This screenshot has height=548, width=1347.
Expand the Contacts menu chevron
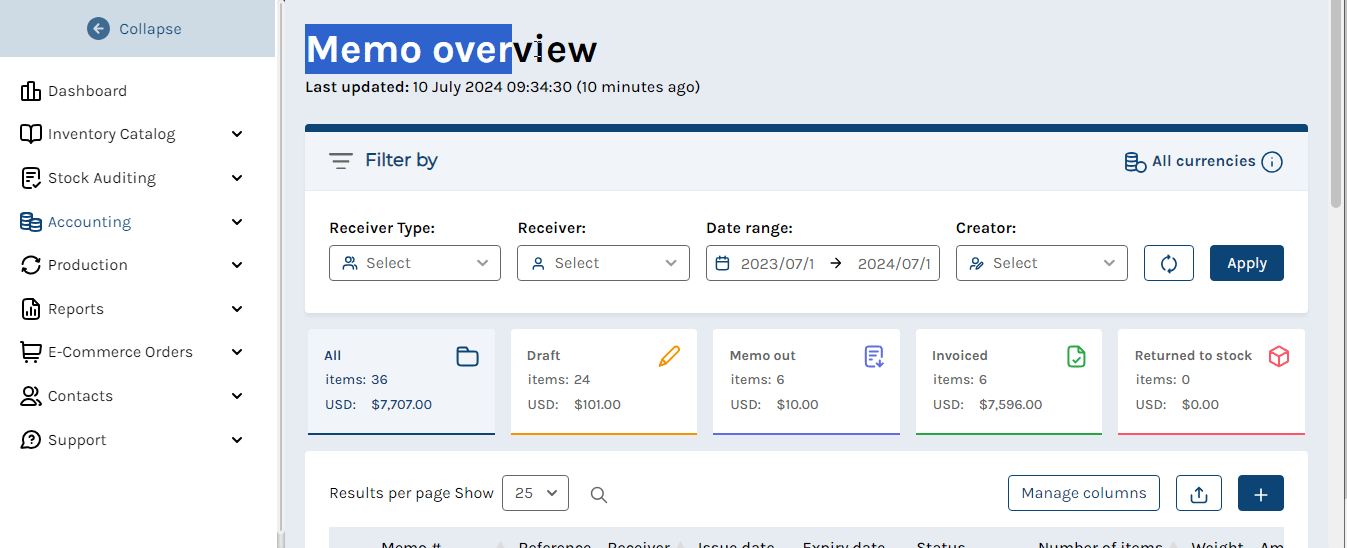[237, 396]
